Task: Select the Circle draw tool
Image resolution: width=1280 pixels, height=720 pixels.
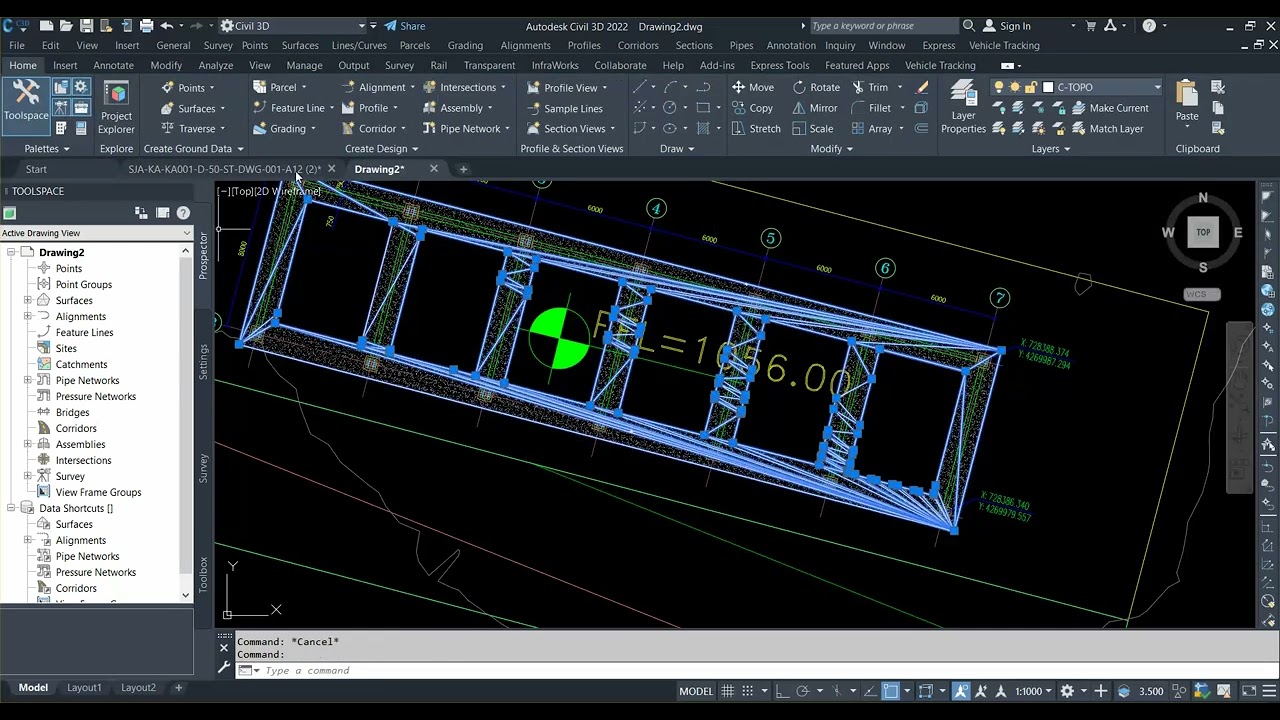Action: (x=670, y=108)
